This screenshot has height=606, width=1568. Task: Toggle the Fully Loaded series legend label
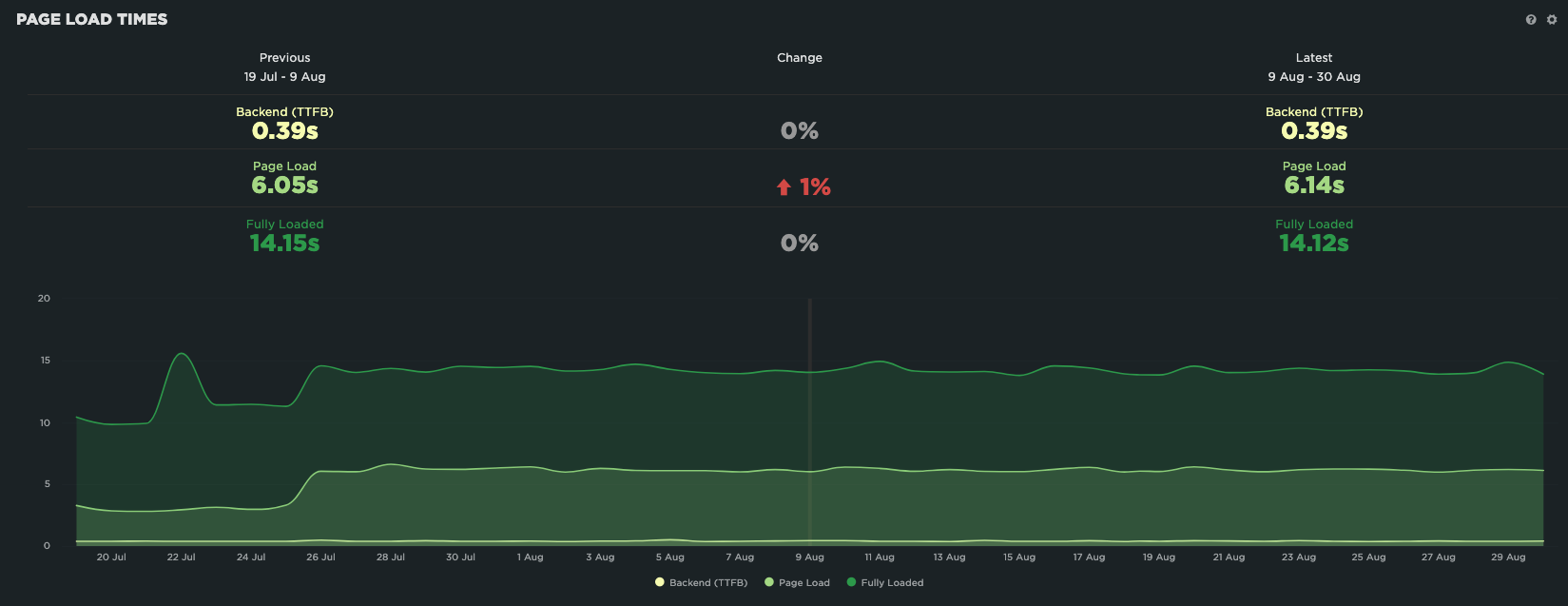[892, 583]
